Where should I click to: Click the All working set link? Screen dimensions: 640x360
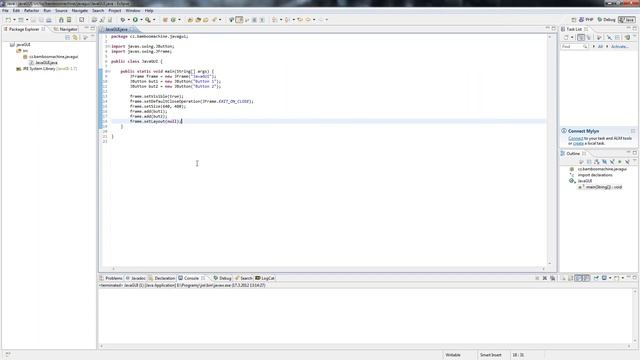pyautogui.click(x=600, y=47)
